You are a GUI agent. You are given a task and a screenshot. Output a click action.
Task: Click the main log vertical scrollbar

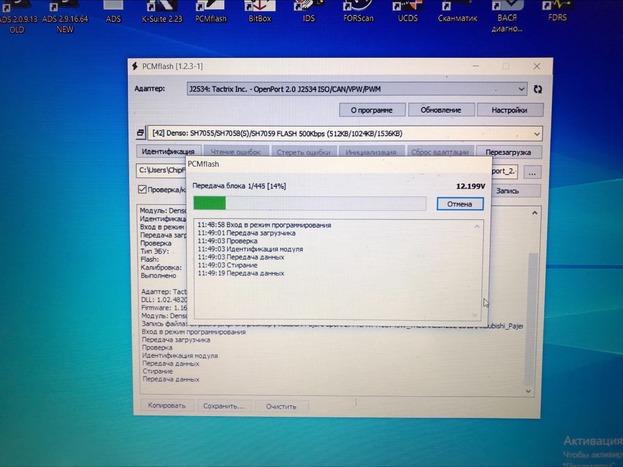tap(532, 300)
